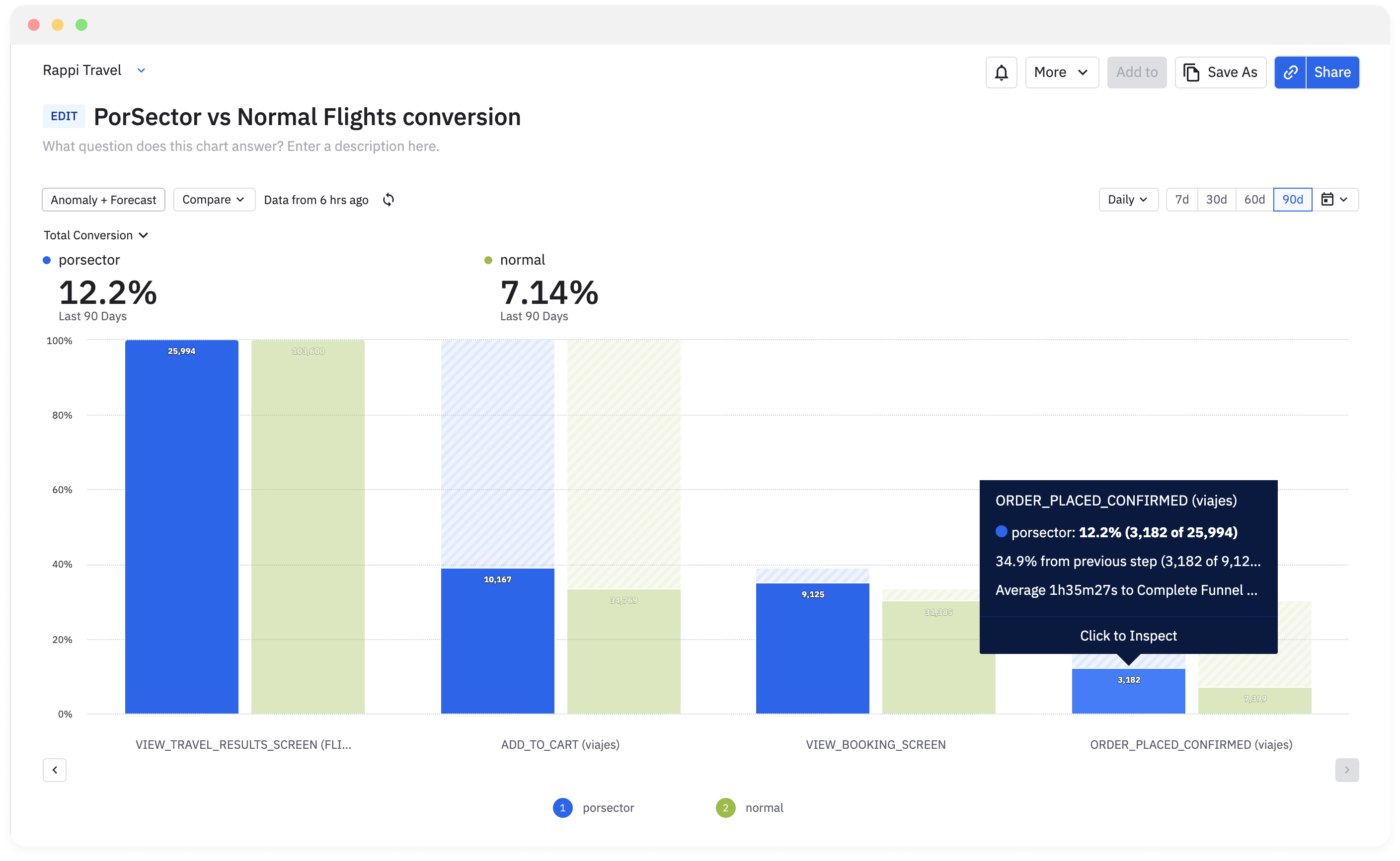Switch to the 7d range
The height and width of the screenshot is (861, 1400).
pos(1181,199)
